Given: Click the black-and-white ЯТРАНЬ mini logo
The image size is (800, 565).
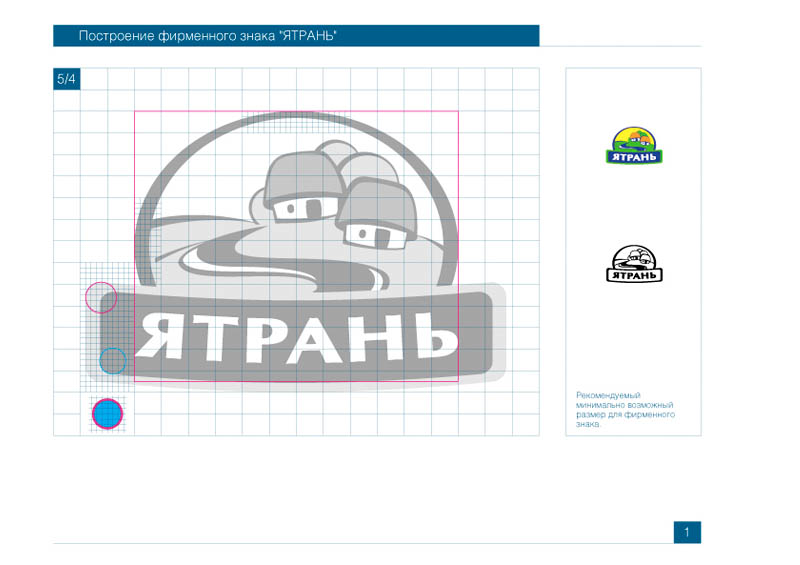Looking at the screenshot, I should pyautogui.click(x=634, y=263).
